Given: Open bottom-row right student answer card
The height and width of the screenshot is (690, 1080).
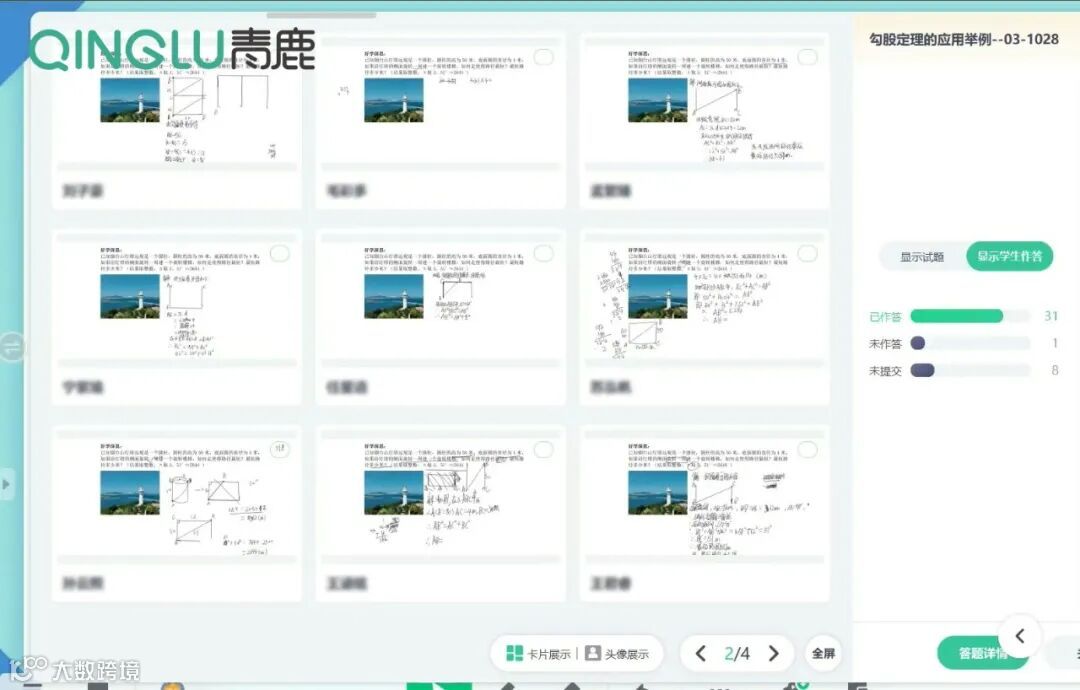Looking at the screenshot, I should pos(705,513).
